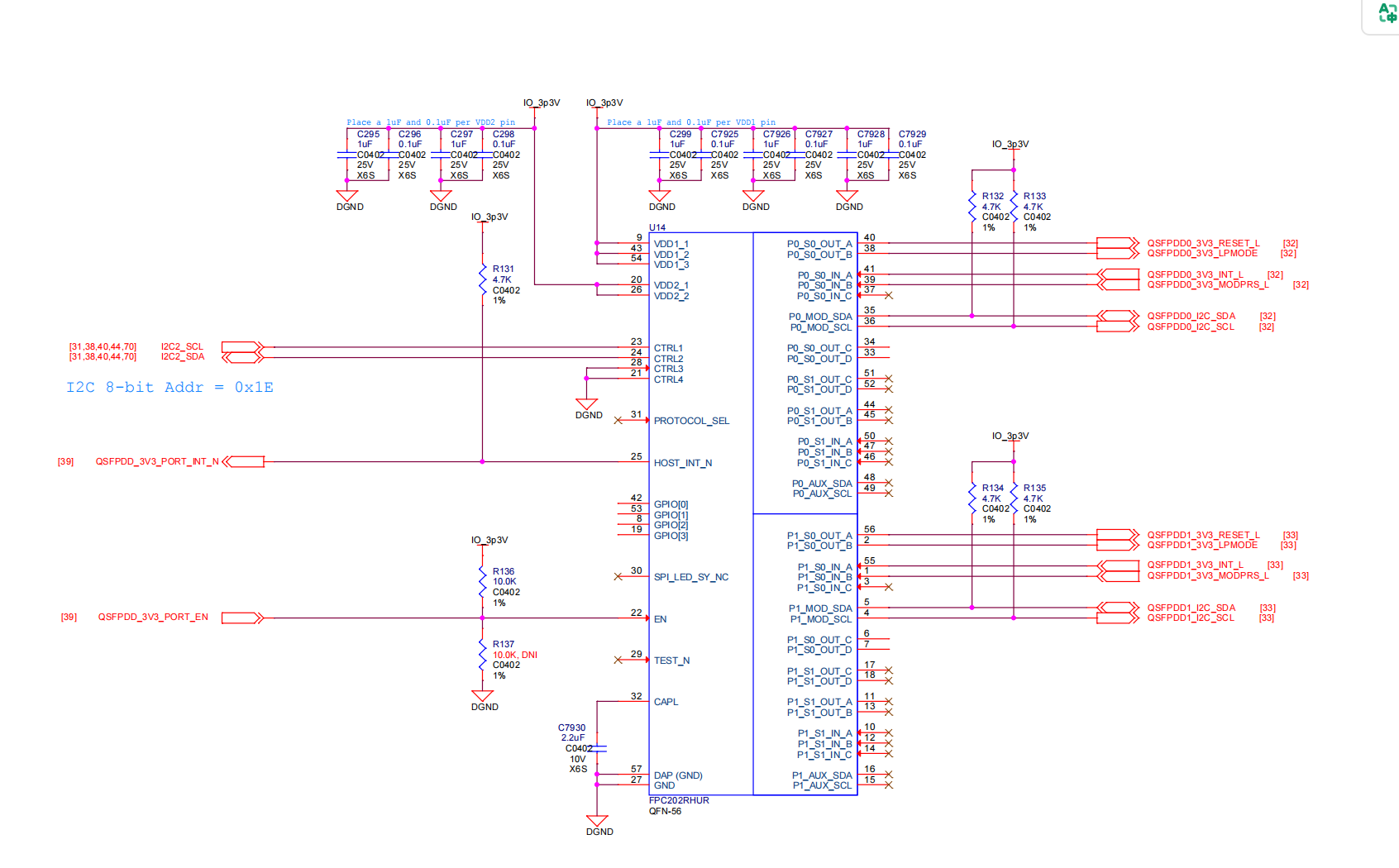Screen dimensions: 1399x868
Task: Click the QSFPDD1_3V3_MODPRS_L net label
Action: click(x=1207, y=575)
